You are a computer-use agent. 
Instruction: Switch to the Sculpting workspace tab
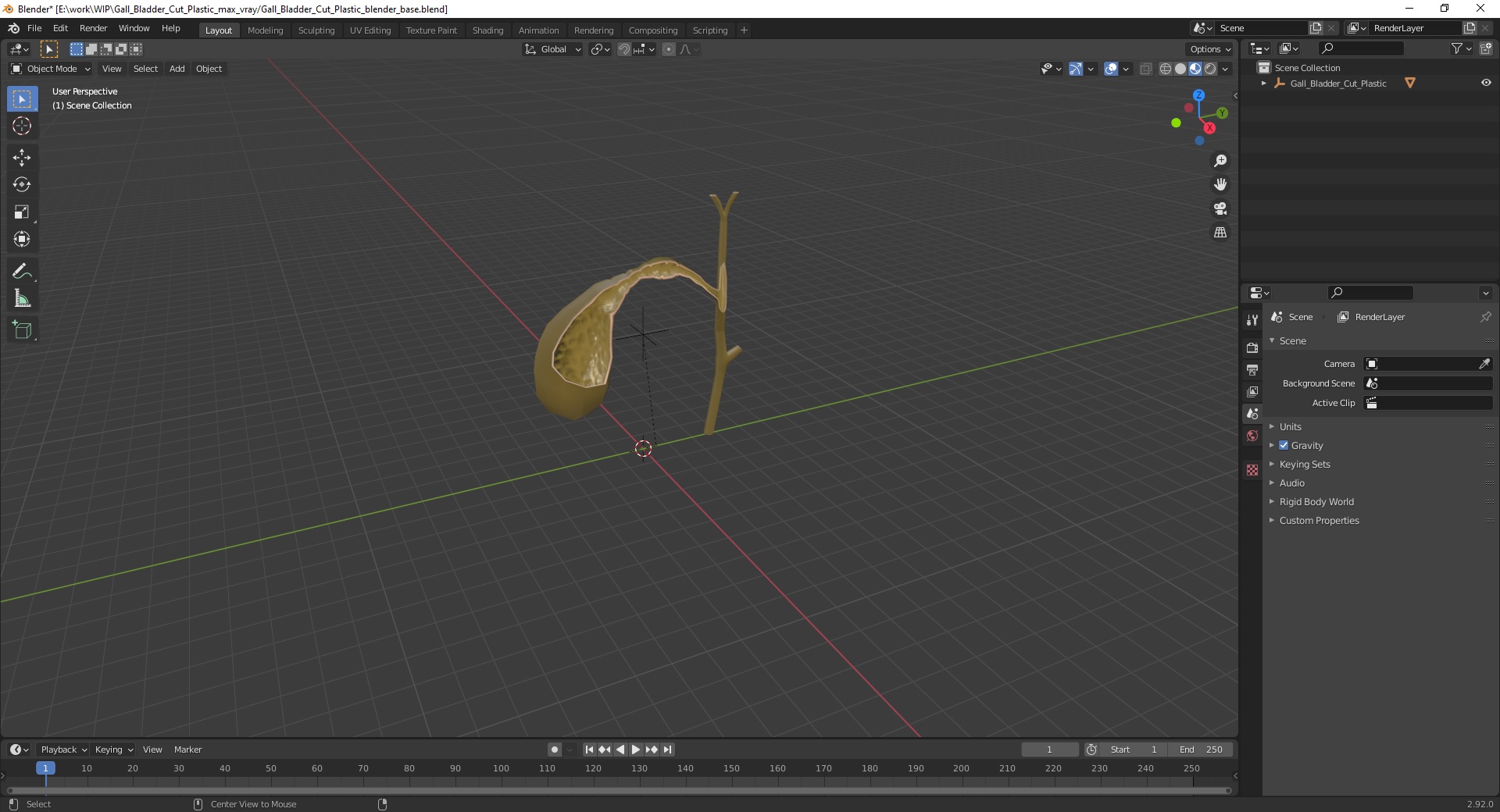316,30
